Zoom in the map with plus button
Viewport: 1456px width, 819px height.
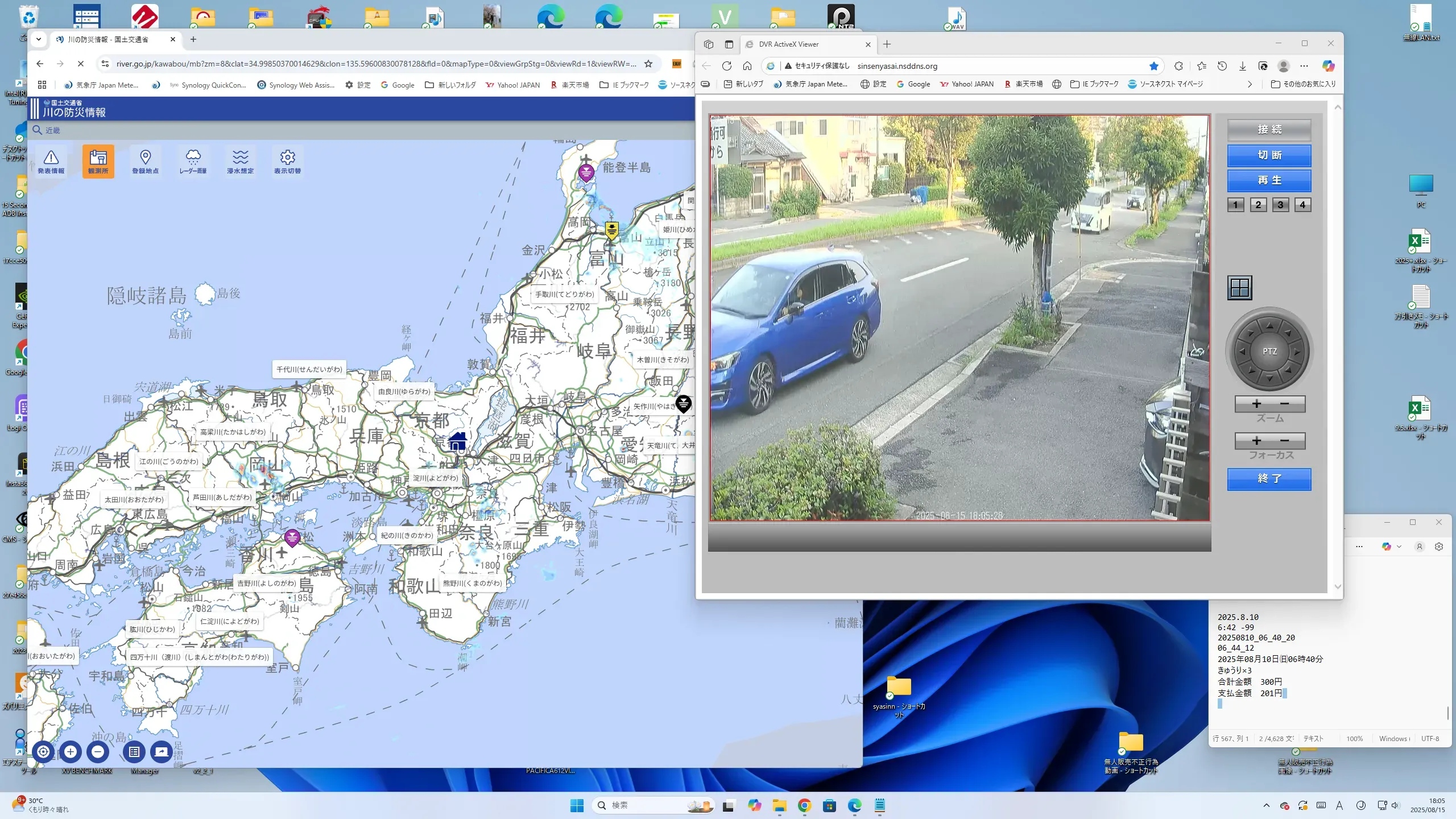pyautogui.click(x=71, y=752)
